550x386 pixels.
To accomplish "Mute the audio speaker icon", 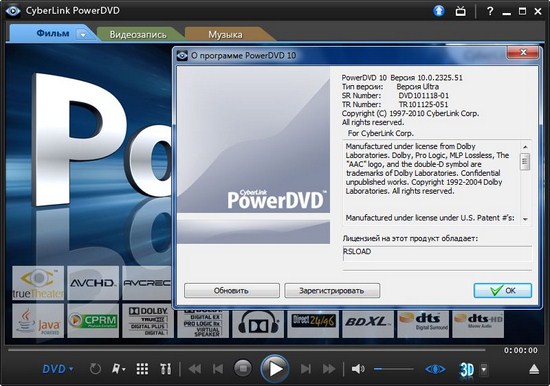I will pyautogui.click(x=358, y=369).
